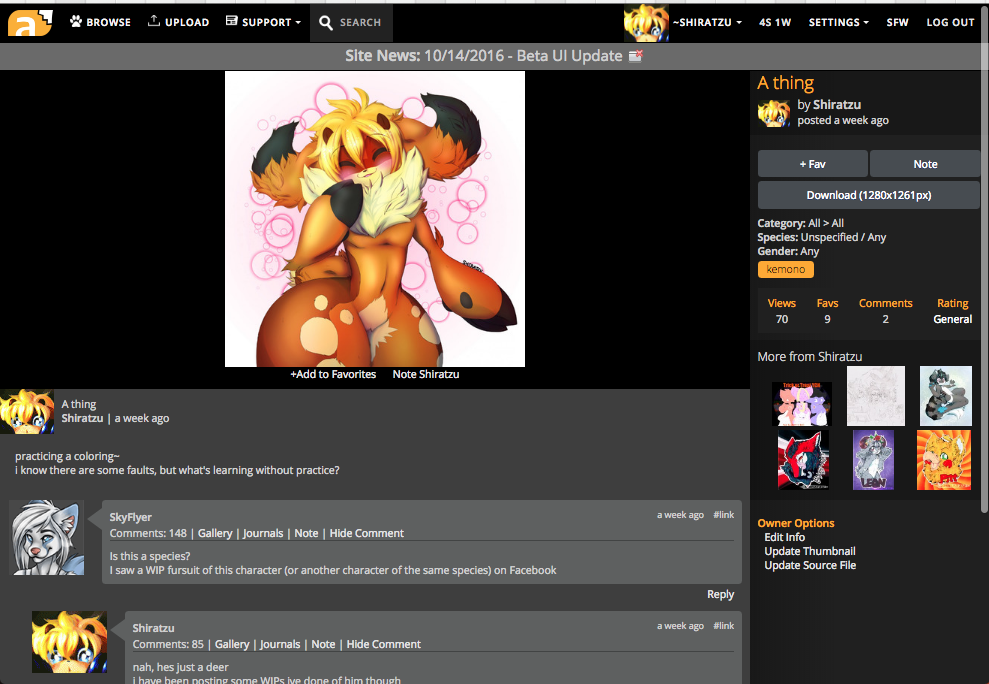
Task: Open the Trick or Treat thumbnail
Action: 802,404
